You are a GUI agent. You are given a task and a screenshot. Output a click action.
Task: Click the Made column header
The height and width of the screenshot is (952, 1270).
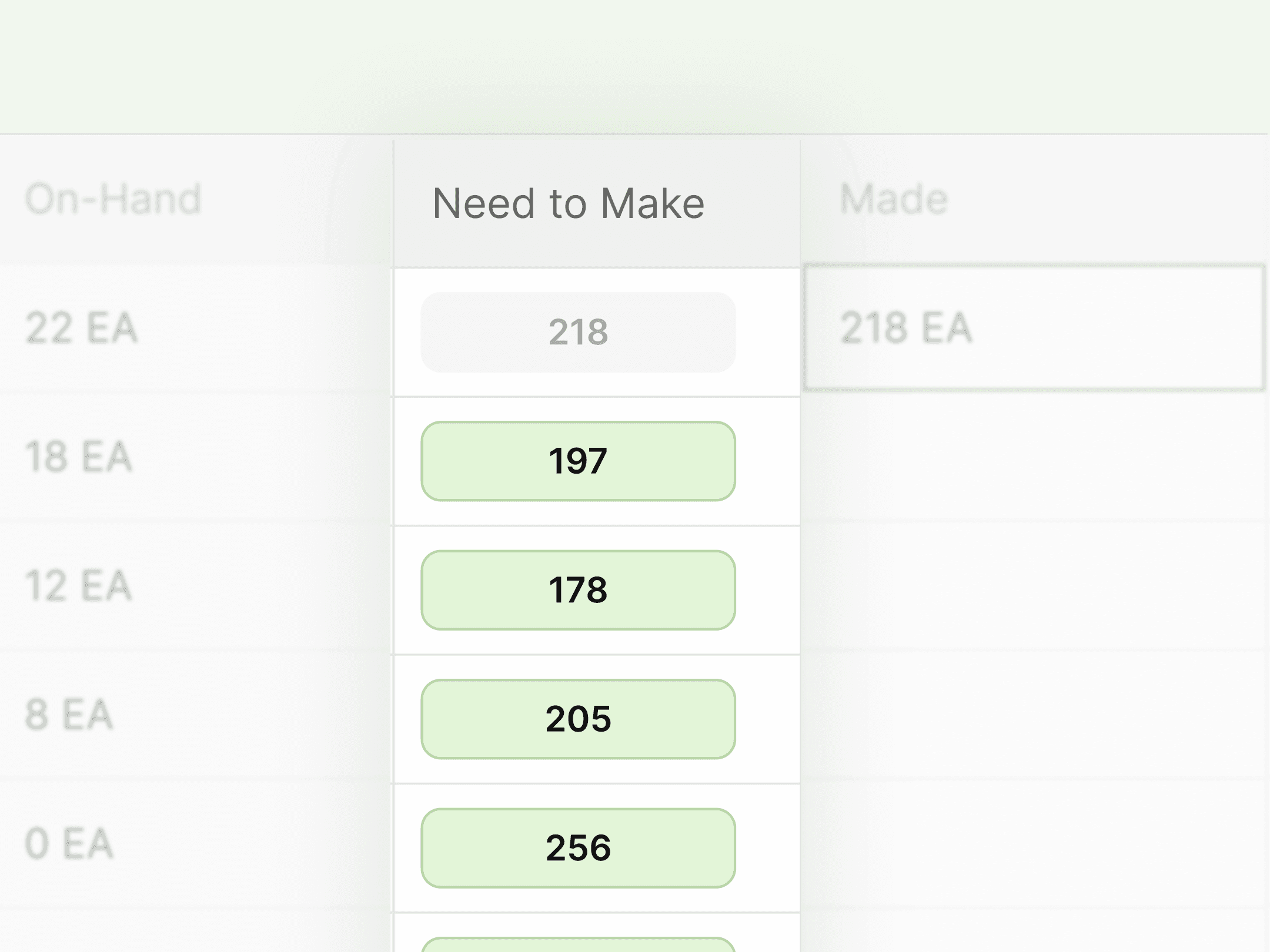893,198
